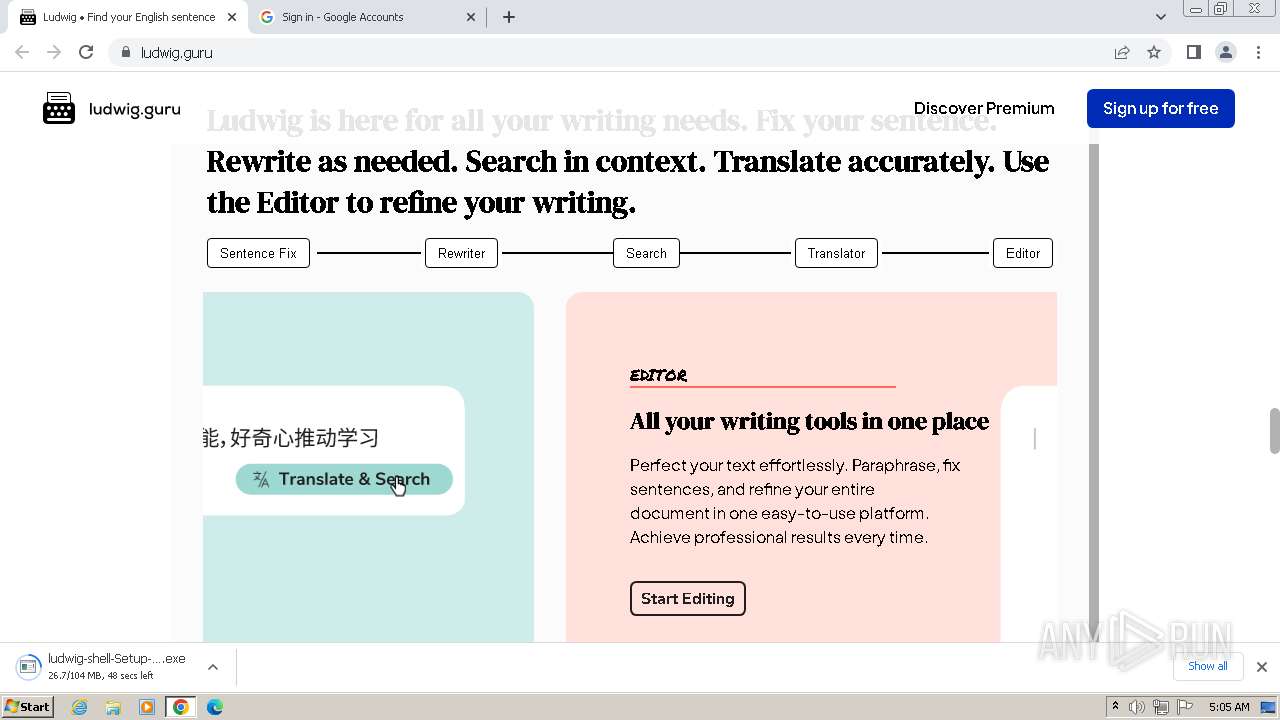
Task: Click the Editor section heading label
Action: pyautogui.click(x=658, y=376)
